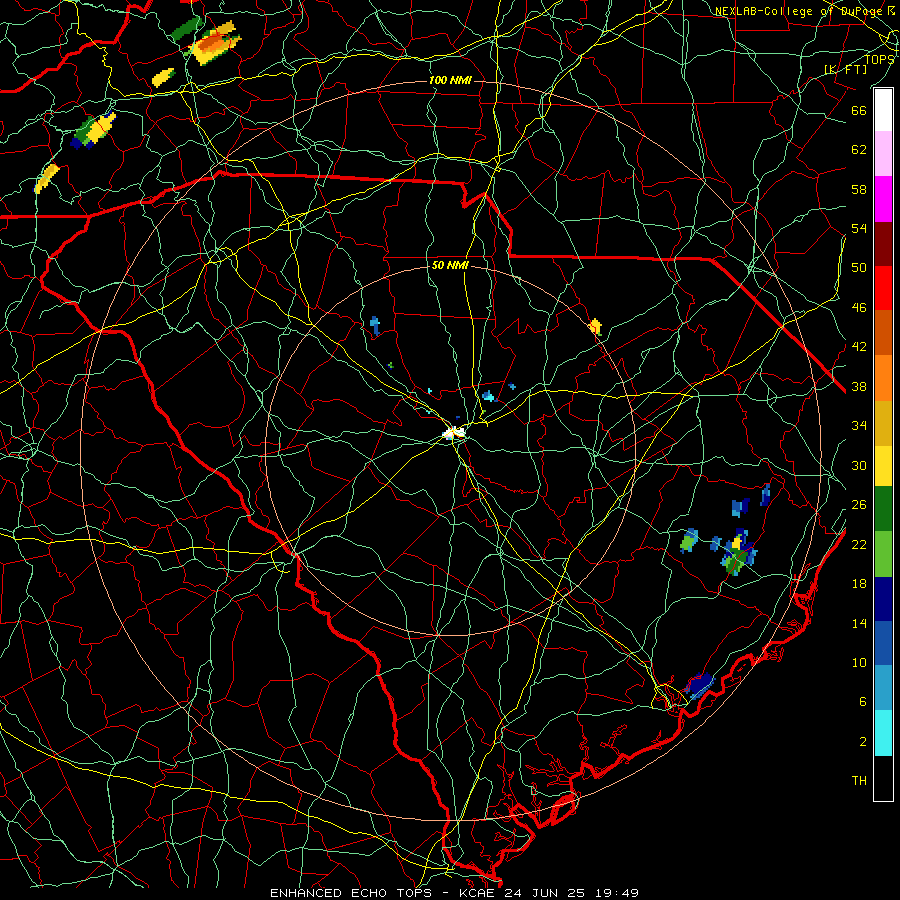Select the dark maroon legend swatch
The image size is (900, 900).
pyautogui.click(x=883, y=243)
